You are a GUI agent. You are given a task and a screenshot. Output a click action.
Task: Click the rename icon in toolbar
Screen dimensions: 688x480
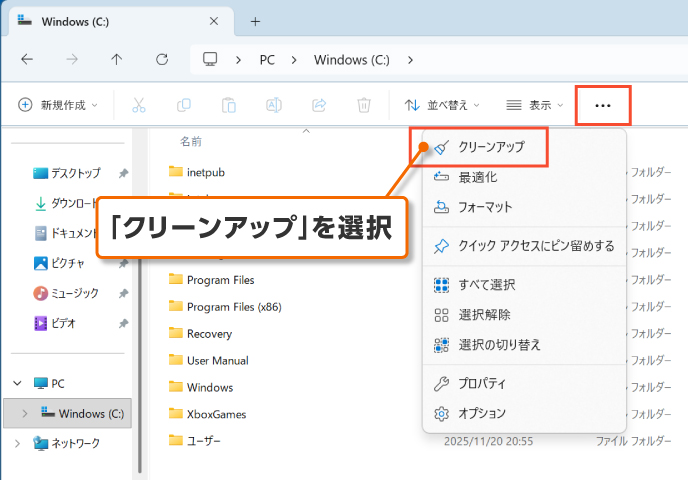click(274, 105)
